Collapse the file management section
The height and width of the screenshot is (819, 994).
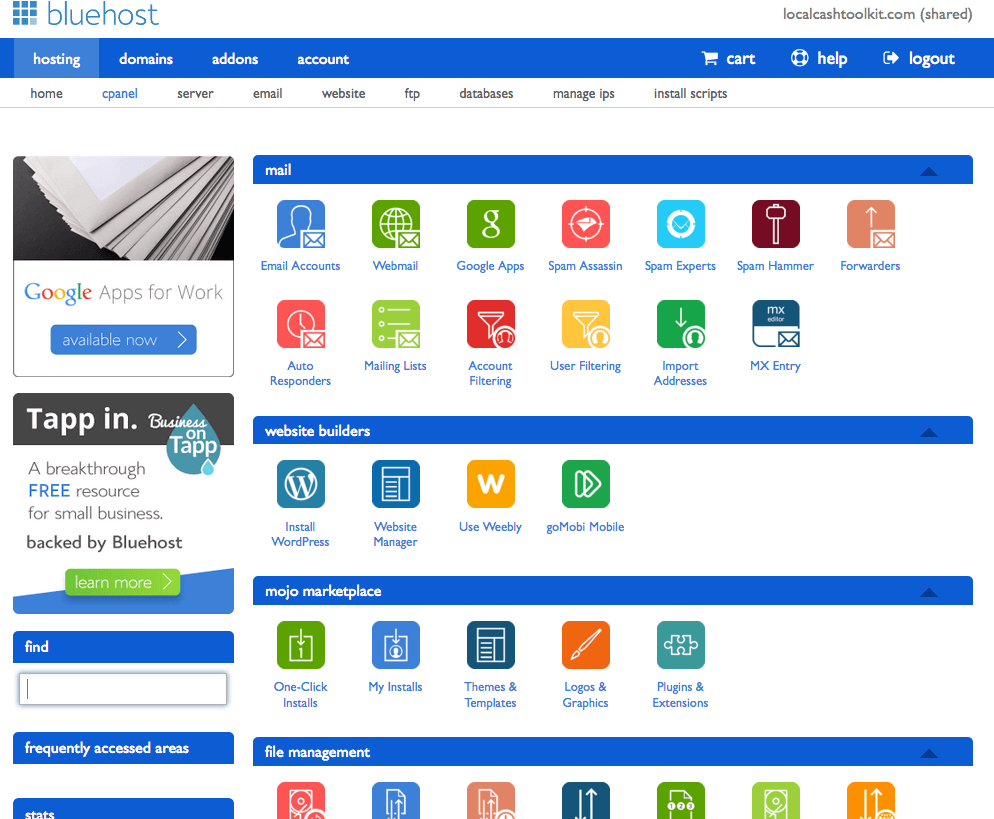pyautogui.click(x=929, y=754)
